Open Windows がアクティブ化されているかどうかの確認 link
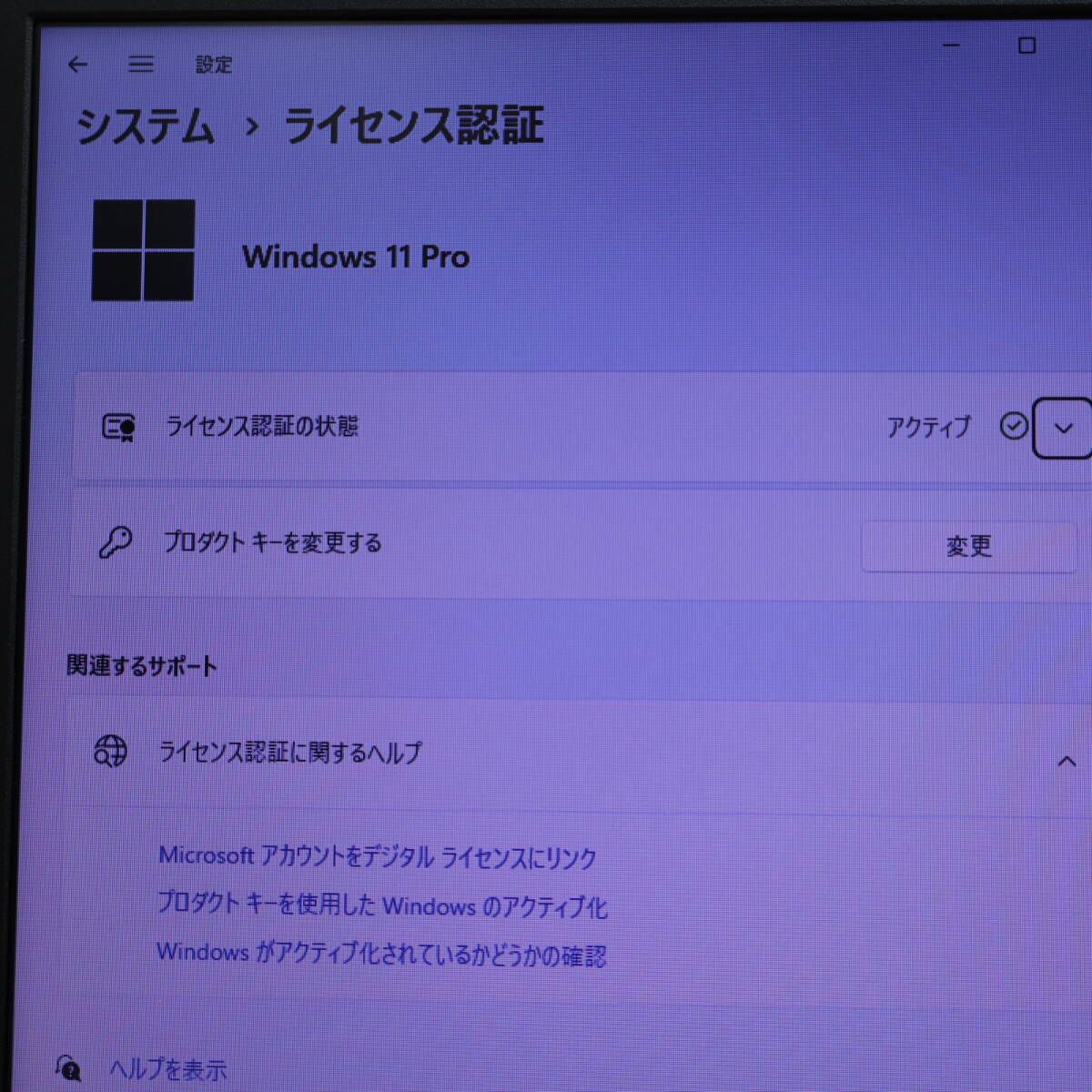The width and height of the screenshot is (1092, 1092). click(381, 953)
